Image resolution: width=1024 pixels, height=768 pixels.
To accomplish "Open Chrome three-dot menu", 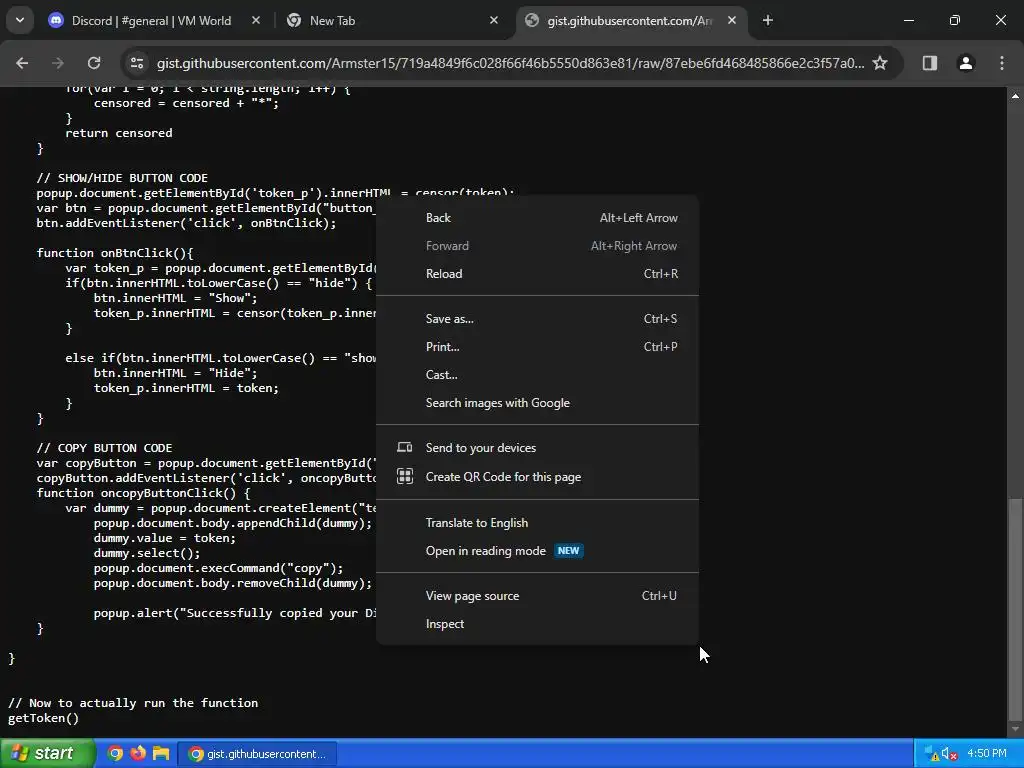I will 1002,63.
